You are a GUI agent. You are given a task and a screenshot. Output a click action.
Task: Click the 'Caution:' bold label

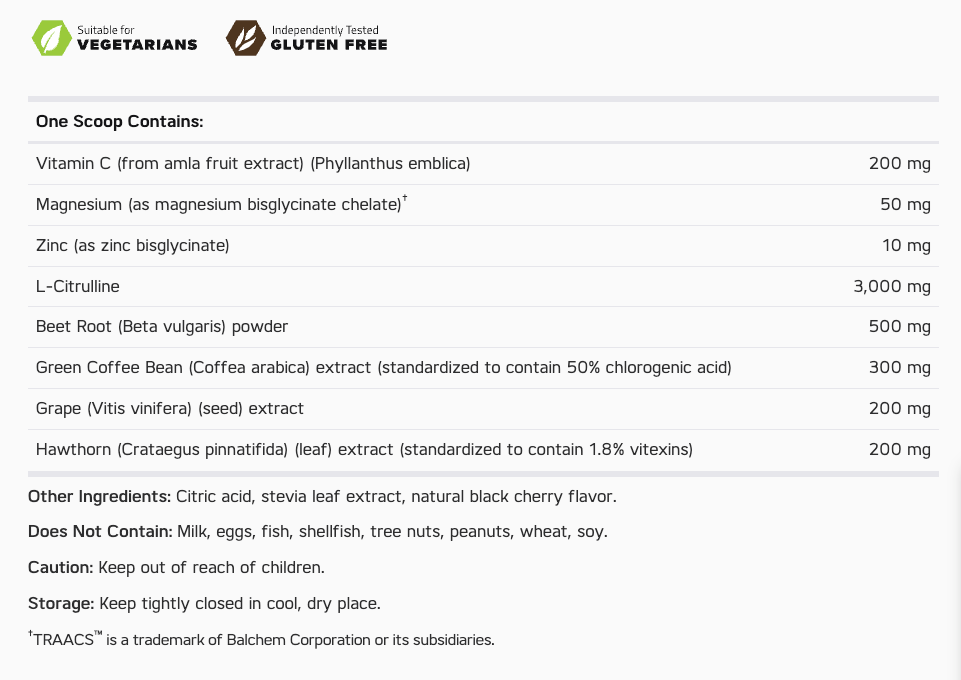click(x=61, y=568)
